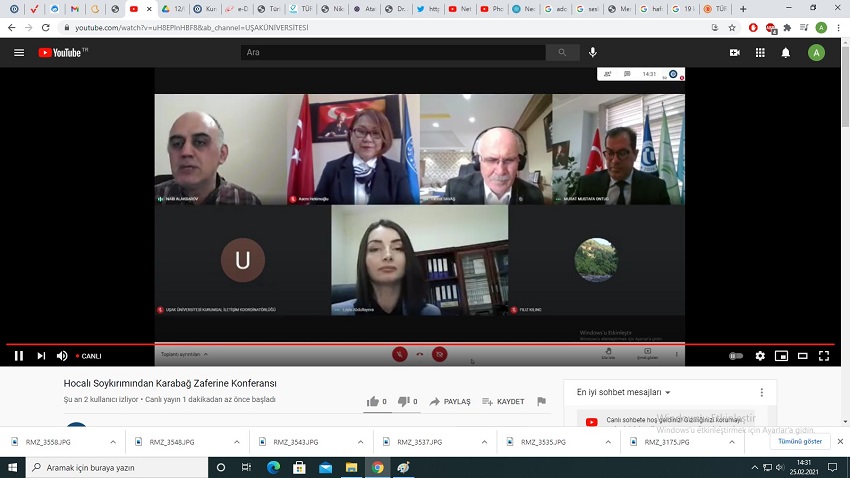Open the RMZ_3558.JPG download options chevron

click(x=113, y=441)
